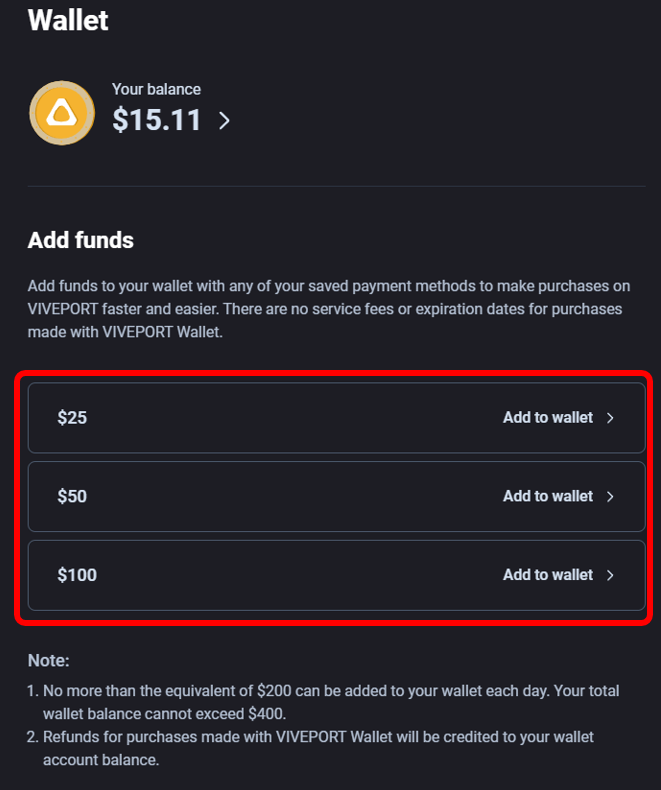
Task: Click the chevron arrow on the $100 row
Action: pos(611,575)
